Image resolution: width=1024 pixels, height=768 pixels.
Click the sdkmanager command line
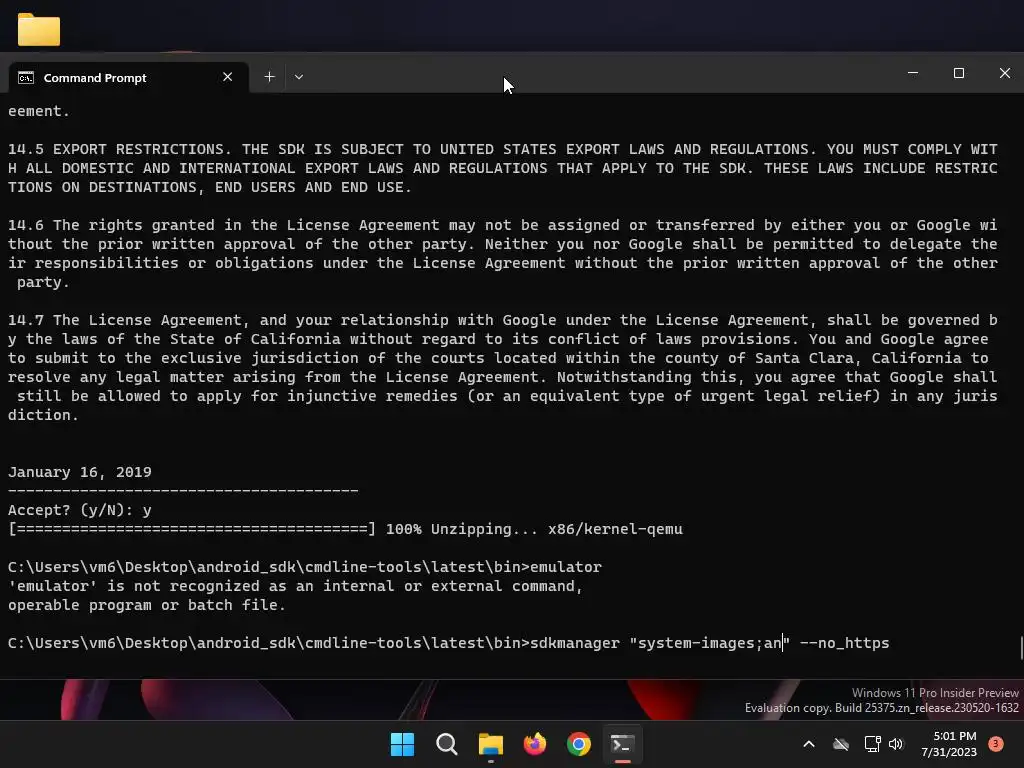[449, 643]
